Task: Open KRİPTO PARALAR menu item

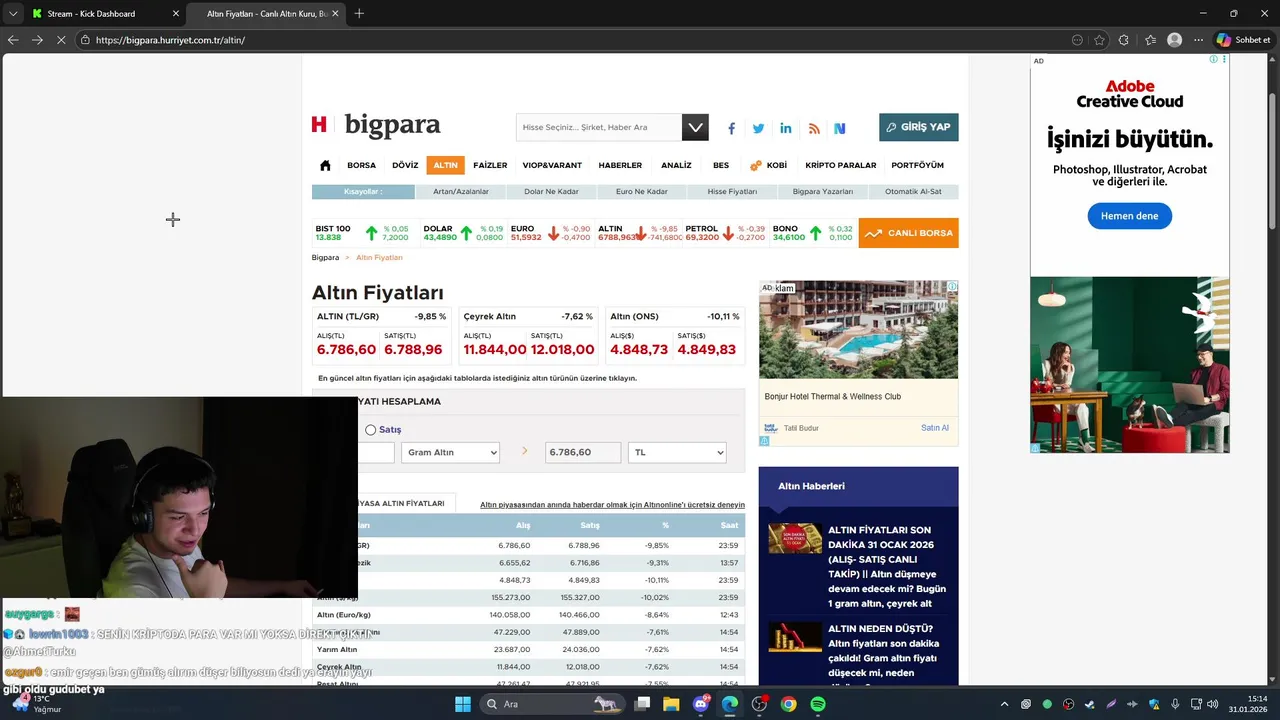Action: (x=841, y=165)
